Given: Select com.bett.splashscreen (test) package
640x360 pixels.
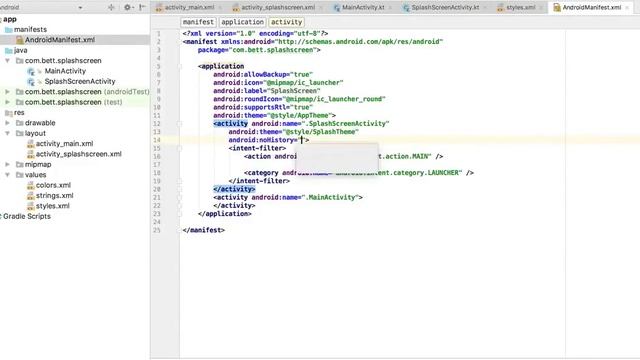Looking at the screenshot, I should [x=73, y=102].
